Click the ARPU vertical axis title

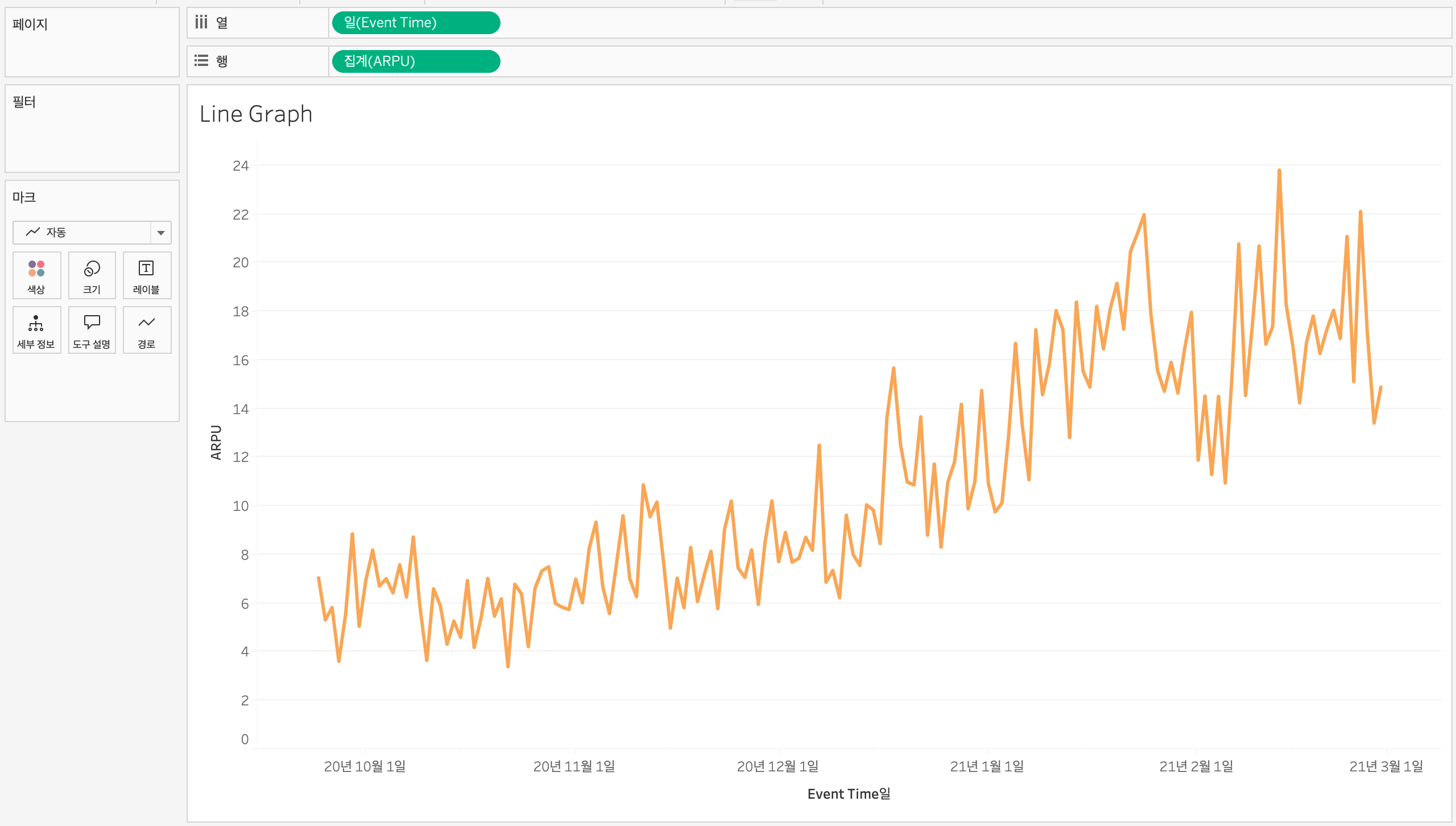tap(216, 442)
